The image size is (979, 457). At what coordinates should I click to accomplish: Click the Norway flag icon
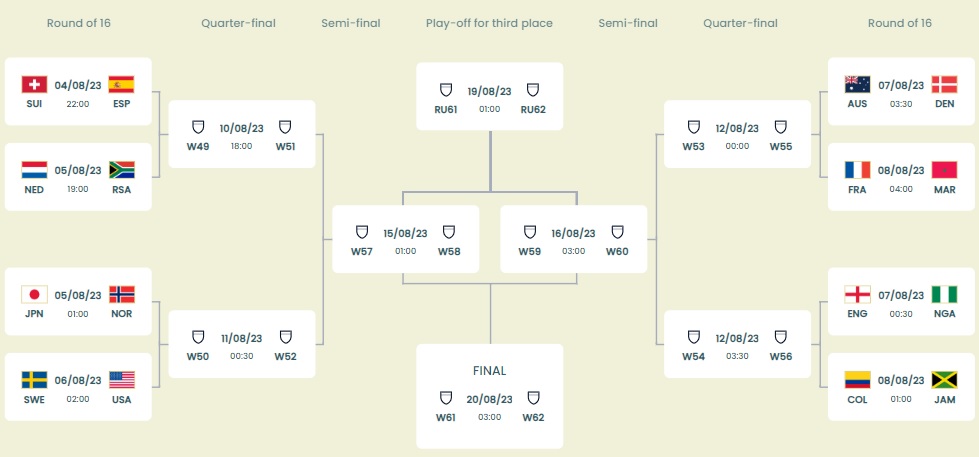pyautogui.click(x=121, y=294)
